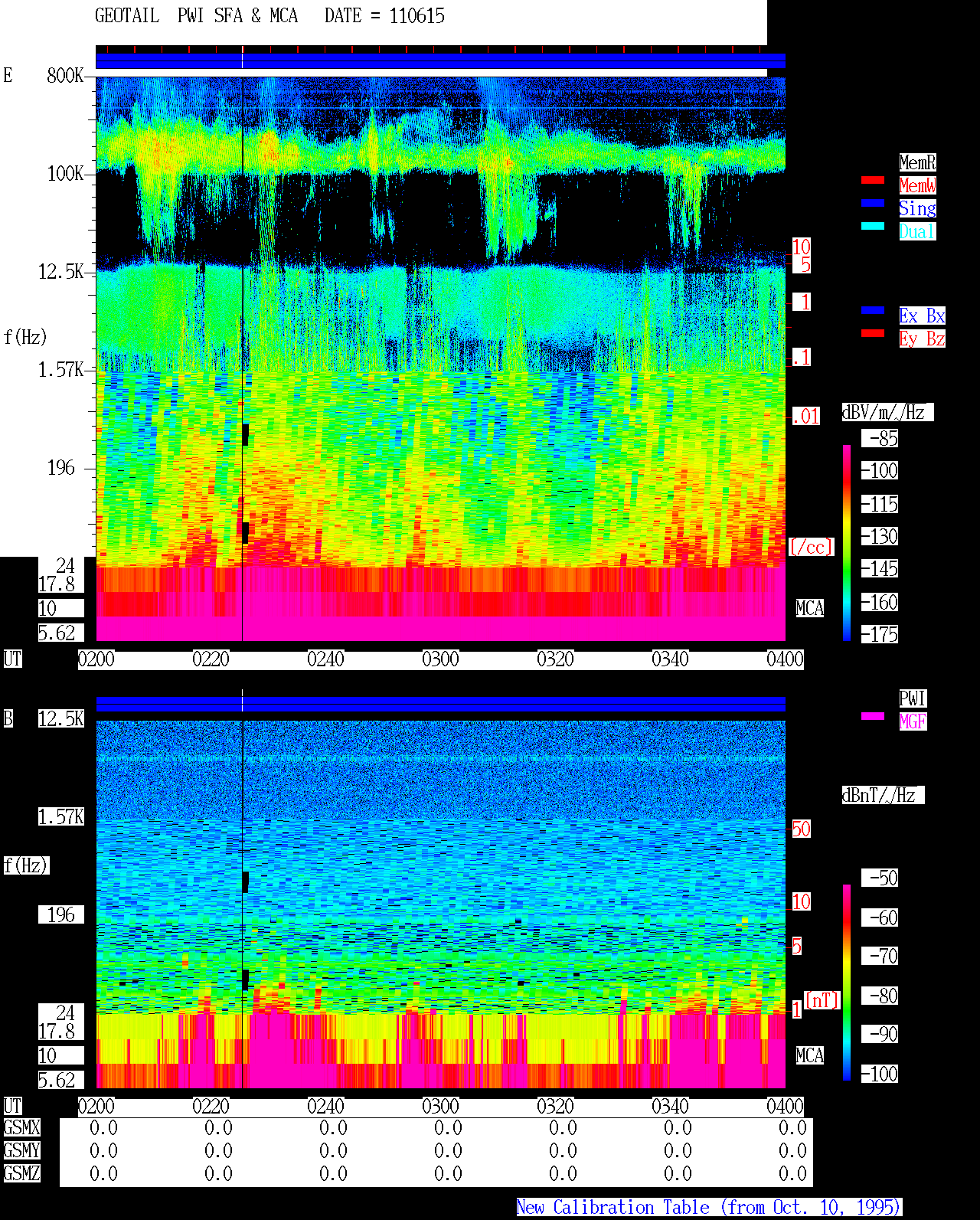Click the [/cc] density axis label
Image resolution: width=980 pixels, height=1220 pixels.
pyautogui.click(x=811, y=547)
